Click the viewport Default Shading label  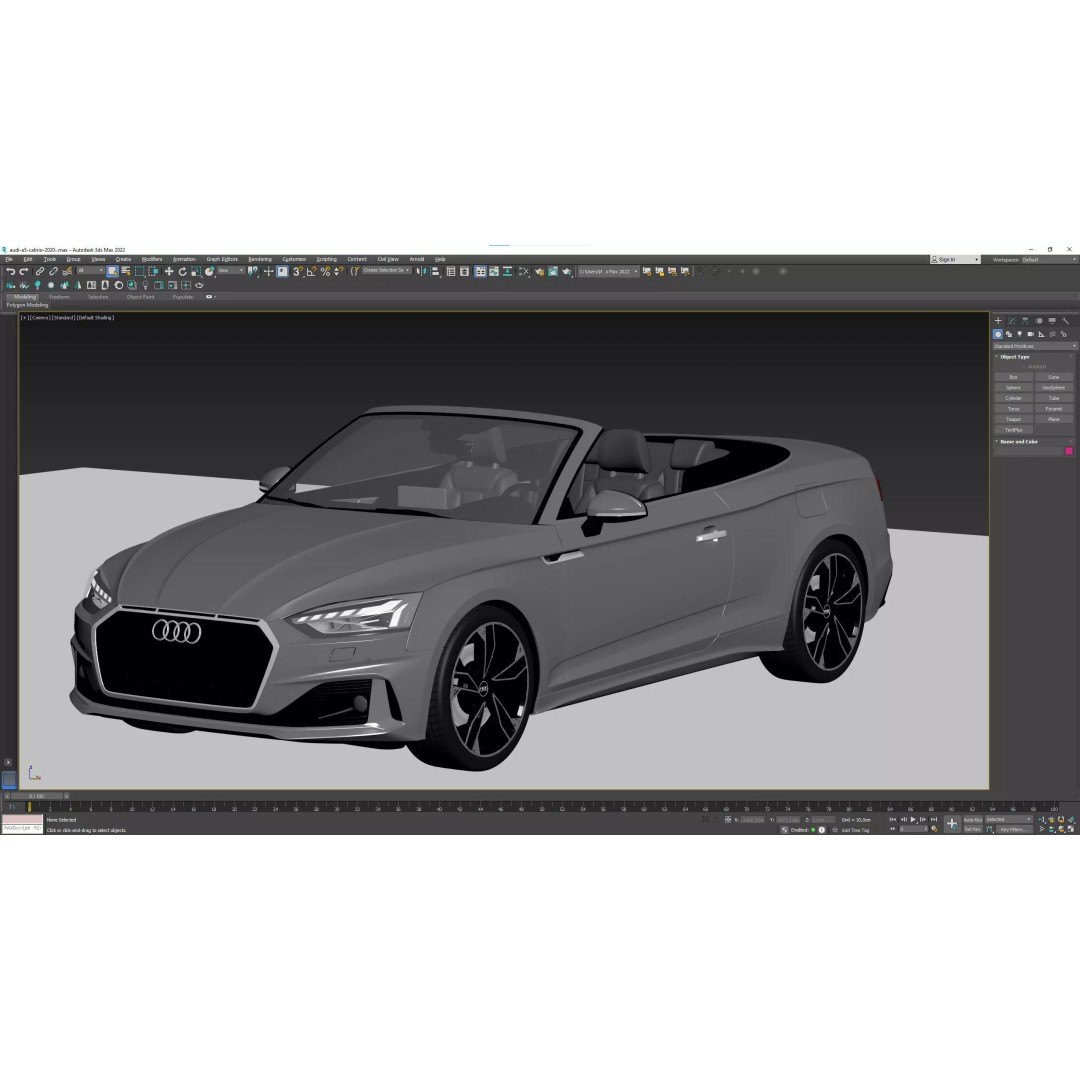coord(95,318)
